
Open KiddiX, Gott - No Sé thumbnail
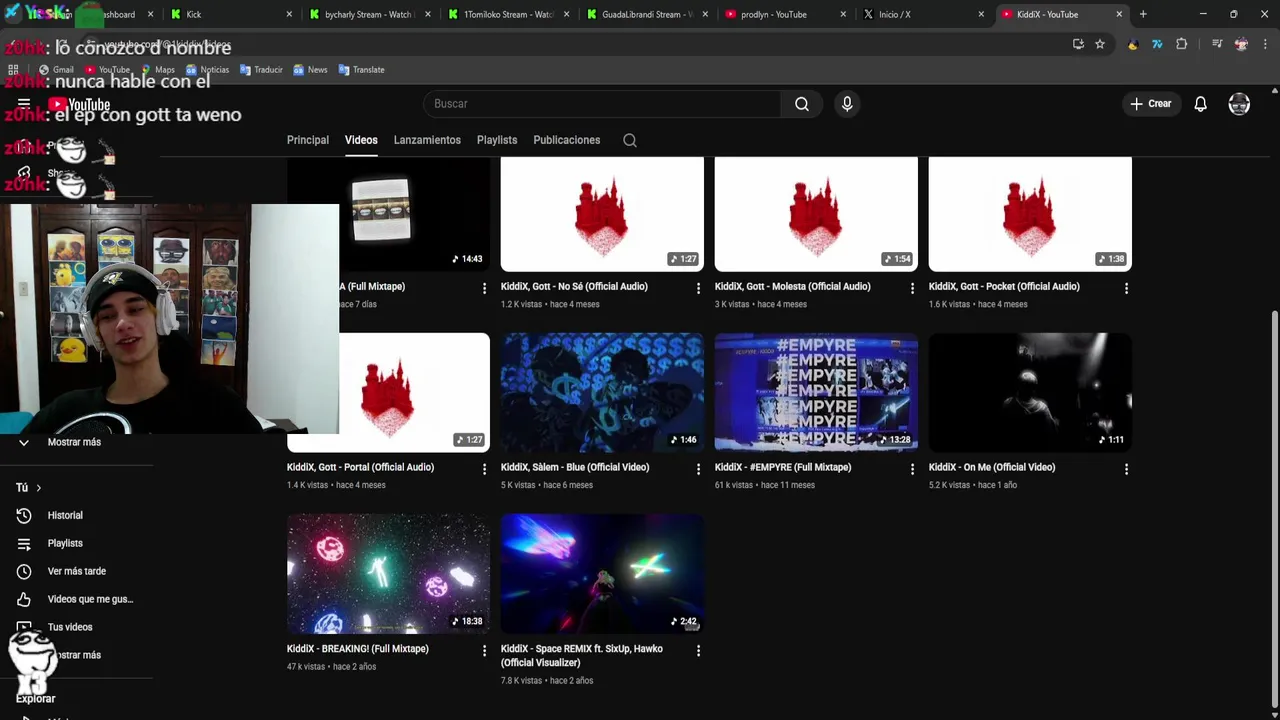(x=602, y=214)
